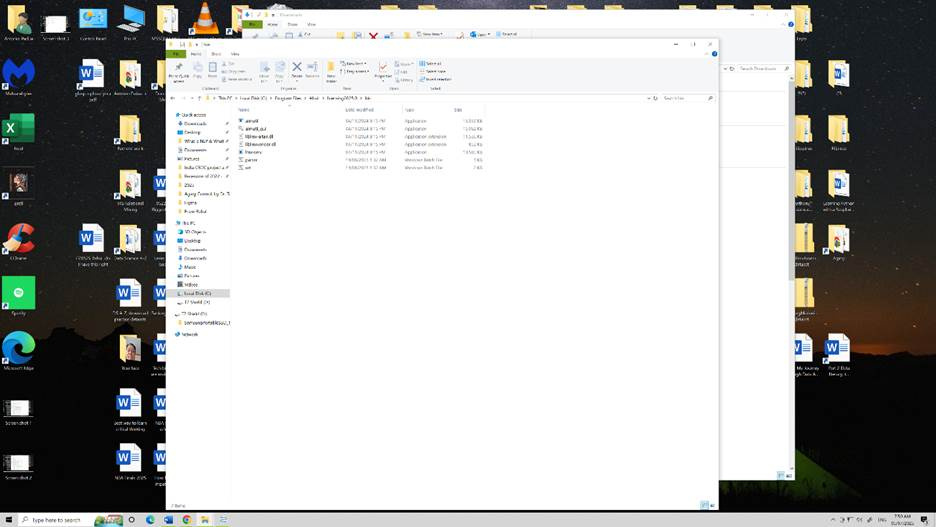Viewport: 936px width, 527px height.
Task: Open the dropdown arrow beneath Properties
Action: [383, 81]
